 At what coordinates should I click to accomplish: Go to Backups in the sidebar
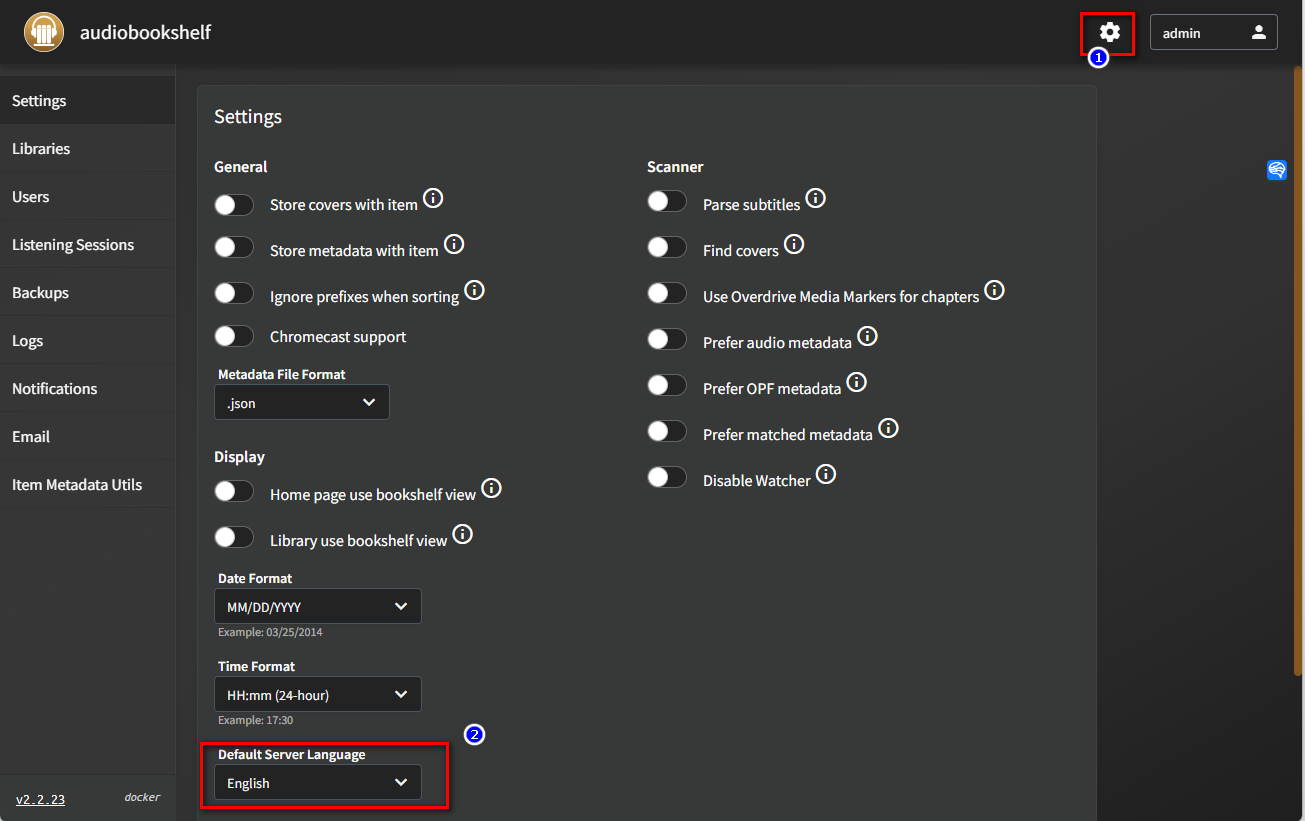tap(40, 293)
